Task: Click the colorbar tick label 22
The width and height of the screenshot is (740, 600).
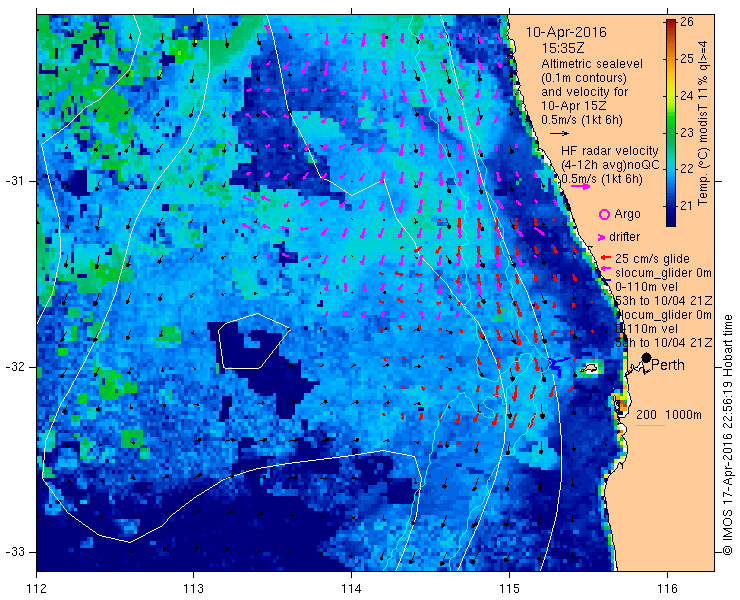Action: (x=687, y=169)
